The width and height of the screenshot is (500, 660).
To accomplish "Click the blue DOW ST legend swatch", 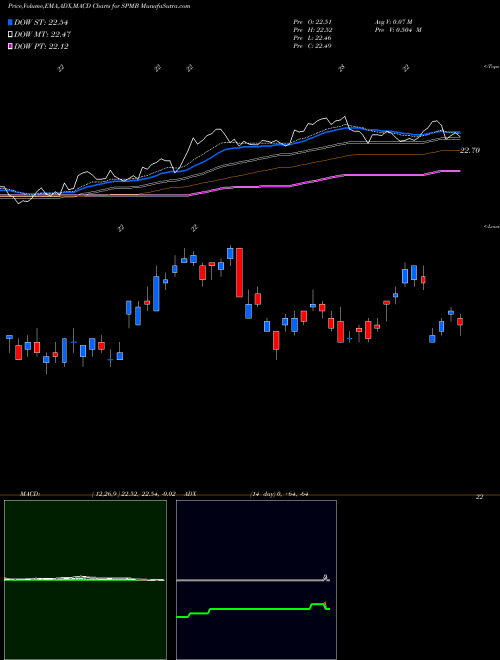I will tap(11, 22).
